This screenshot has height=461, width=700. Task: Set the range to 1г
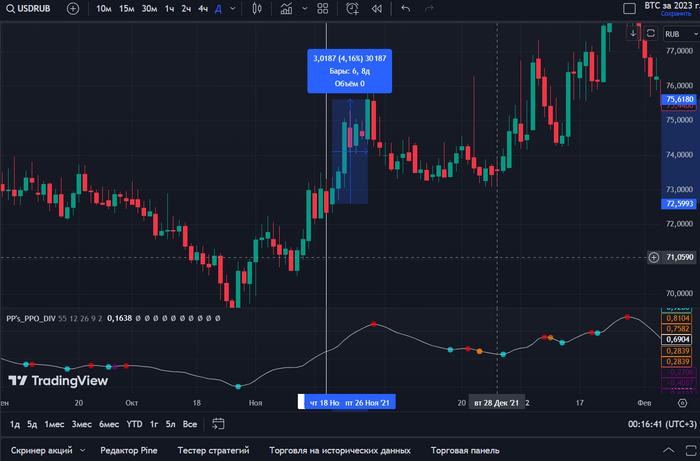pyautogui.click(x=154, y=424)
